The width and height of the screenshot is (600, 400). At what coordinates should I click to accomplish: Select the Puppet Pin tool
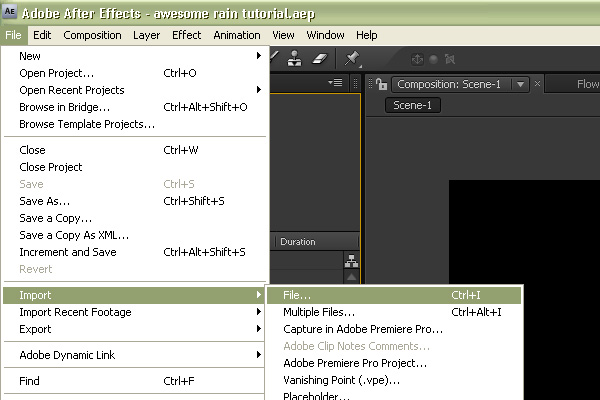point(352,59)
